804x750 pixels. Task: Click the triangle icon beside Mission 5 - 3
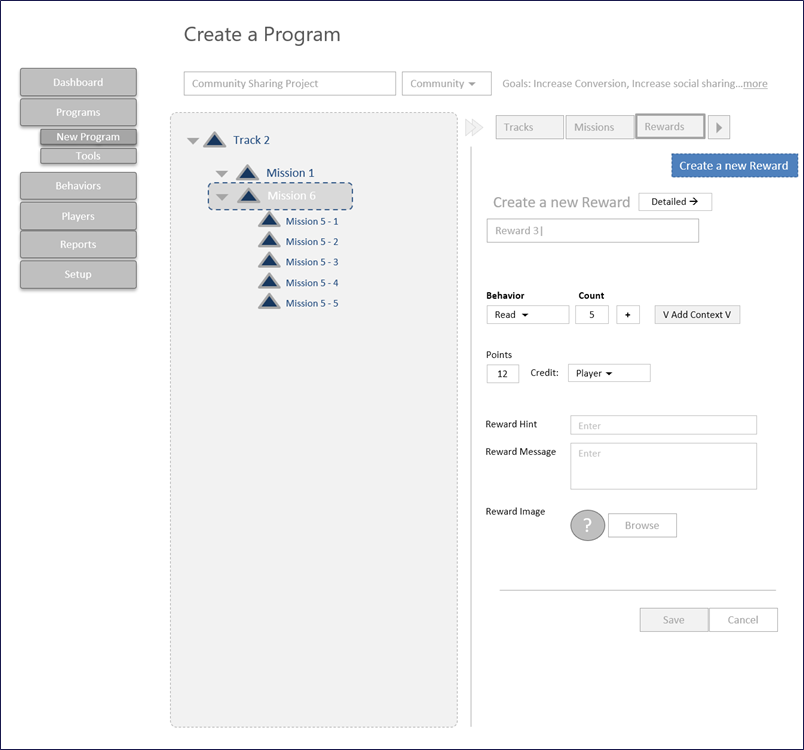coord(269,262)
